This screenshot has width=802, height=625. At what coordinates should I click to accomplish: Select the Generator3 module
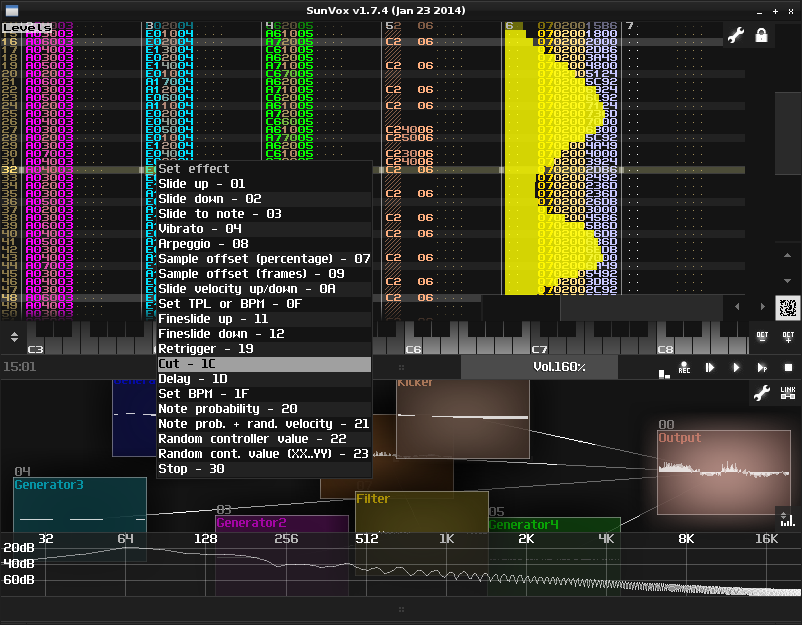point(78,503)
